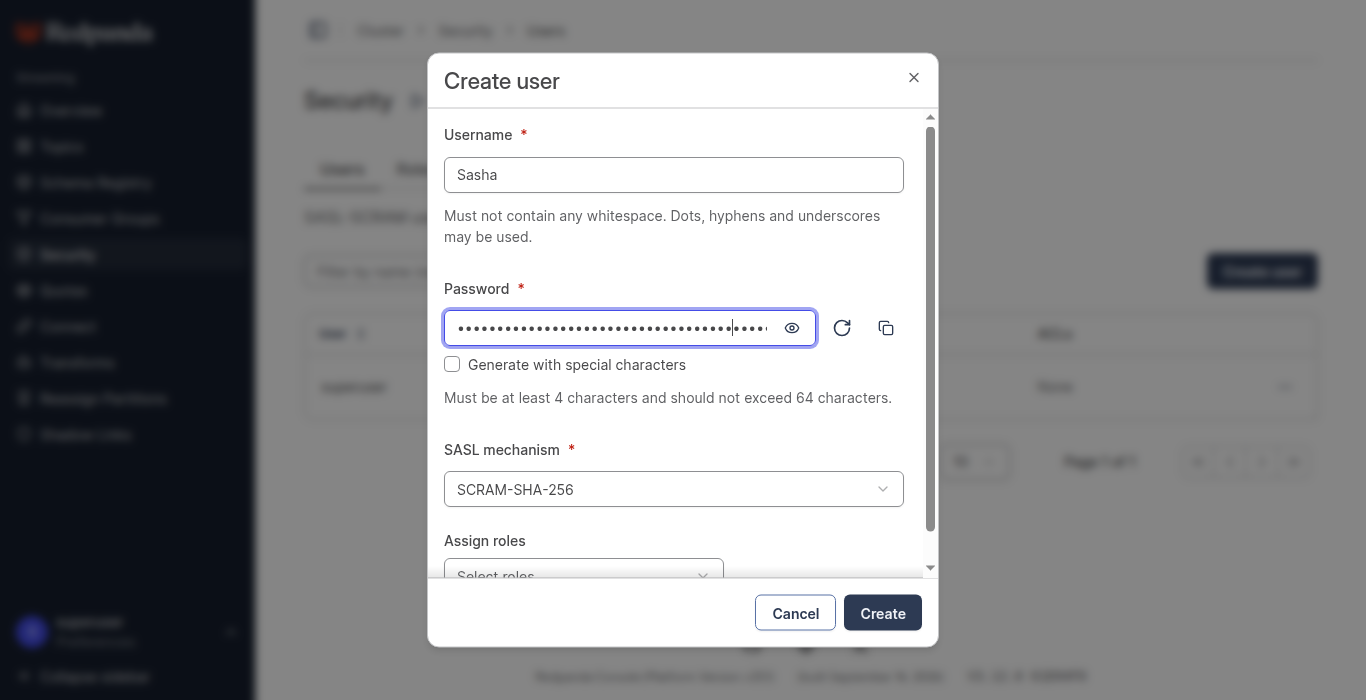Click inside the Password field
The height and width of the screenshot is (700, 1366).
(612, 328)
